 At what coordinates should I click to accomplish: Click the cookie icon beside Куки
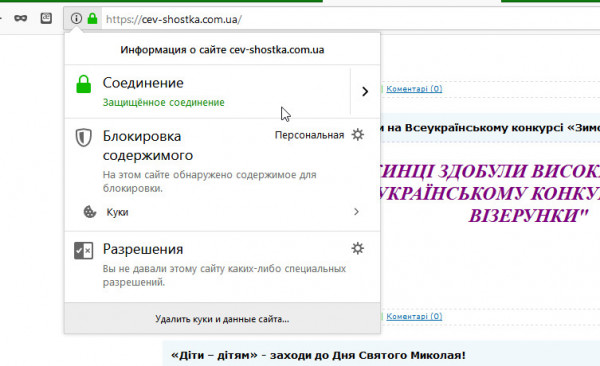(90, 212)
